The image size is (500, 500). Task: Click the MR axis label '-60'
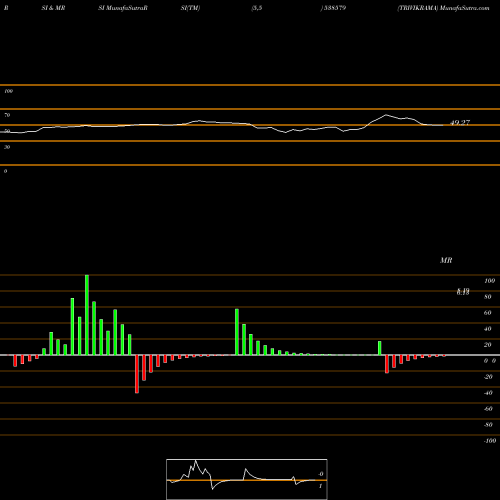coord(488,409)
